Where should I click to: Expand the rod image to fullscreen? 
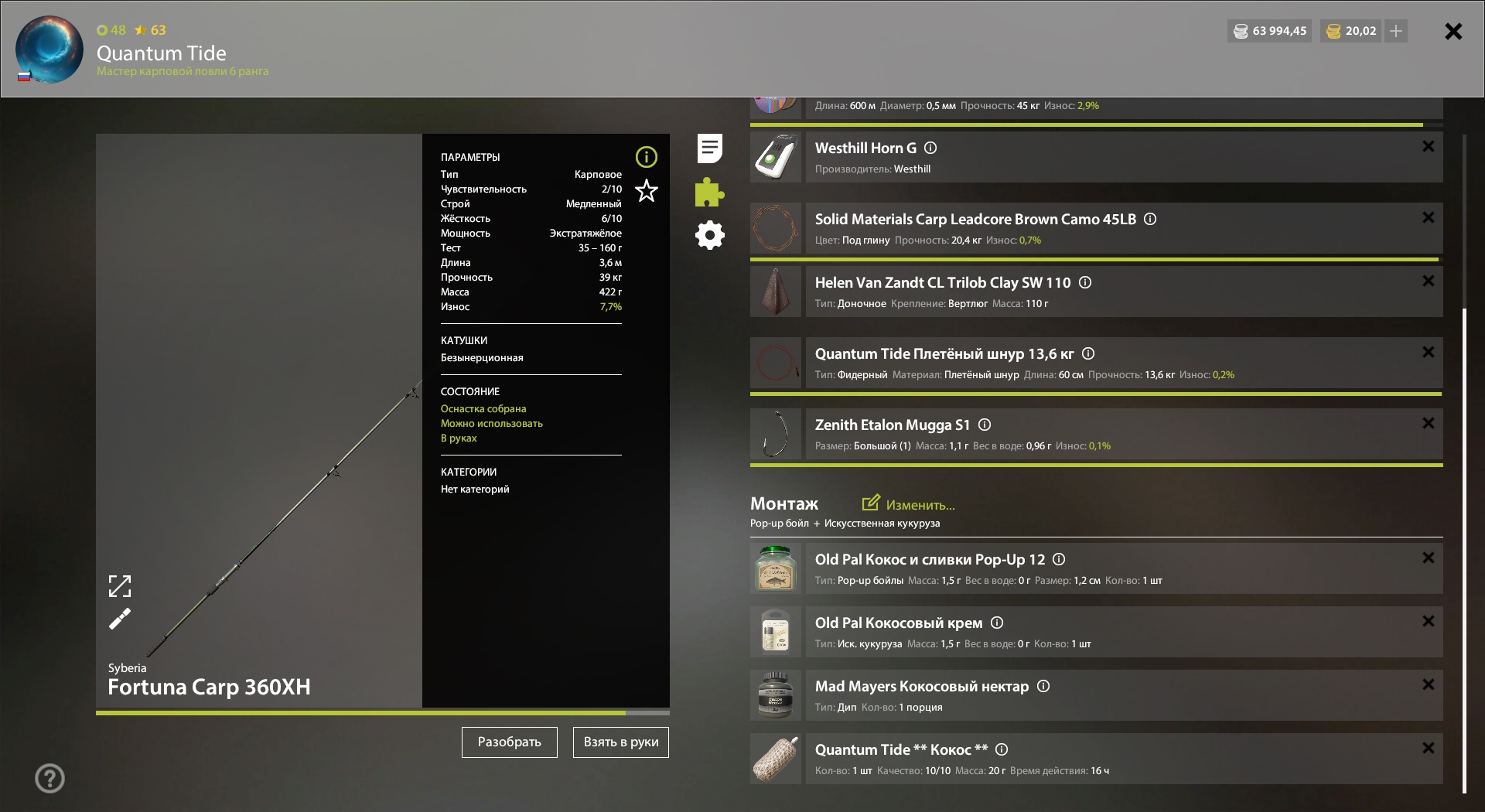pos(120,586)
